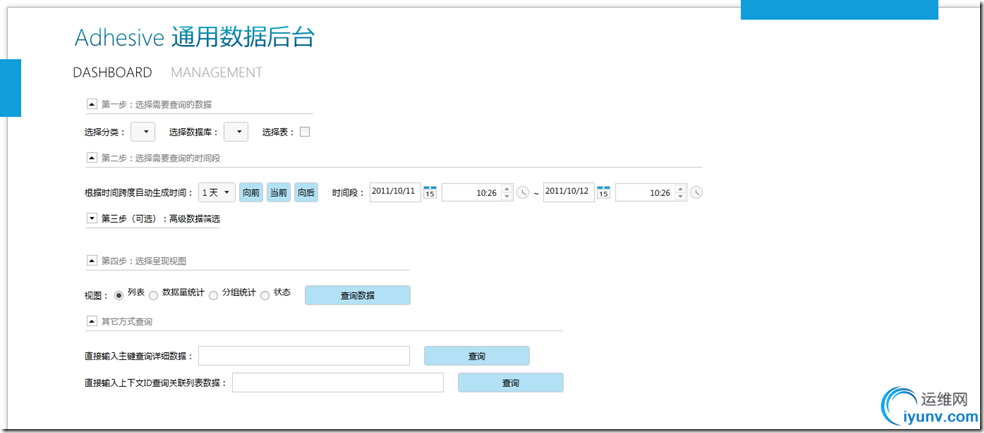Collapse 第一步 section arrow

point(92,104)
